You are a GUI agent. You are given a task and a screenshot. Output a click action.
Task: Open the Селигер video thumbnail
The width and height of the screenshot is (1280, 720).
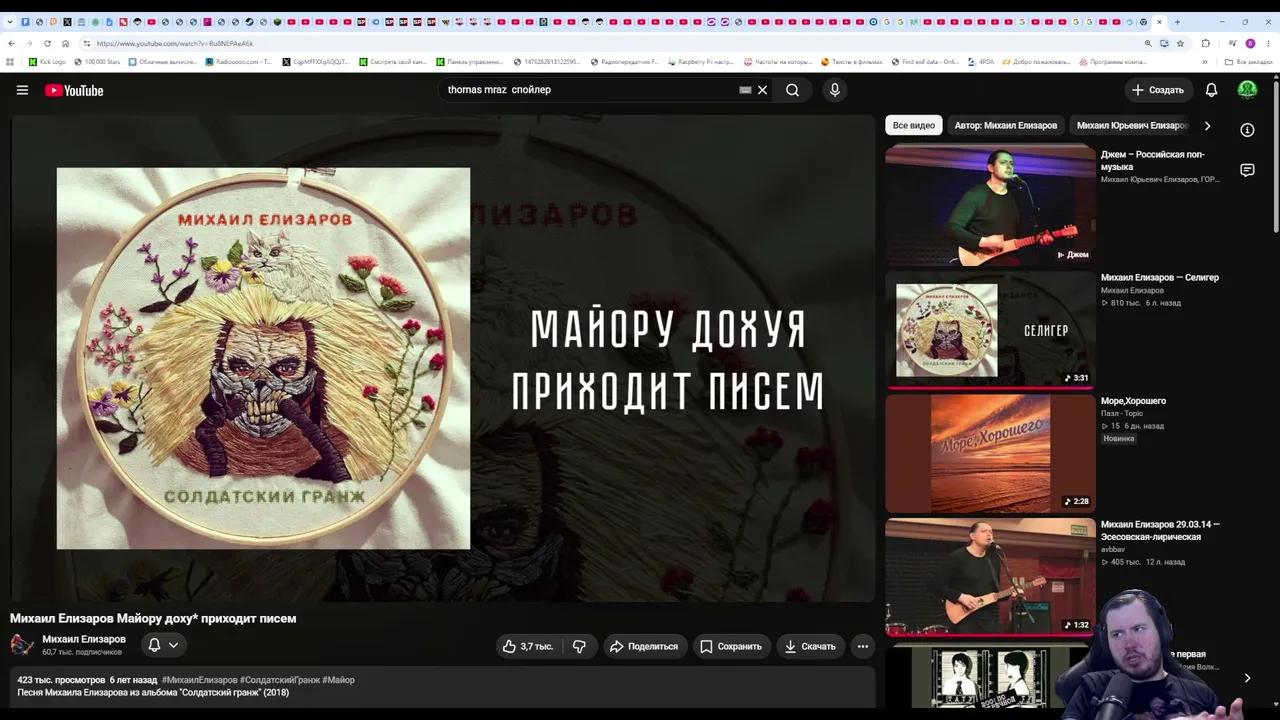tap(990, 329)
